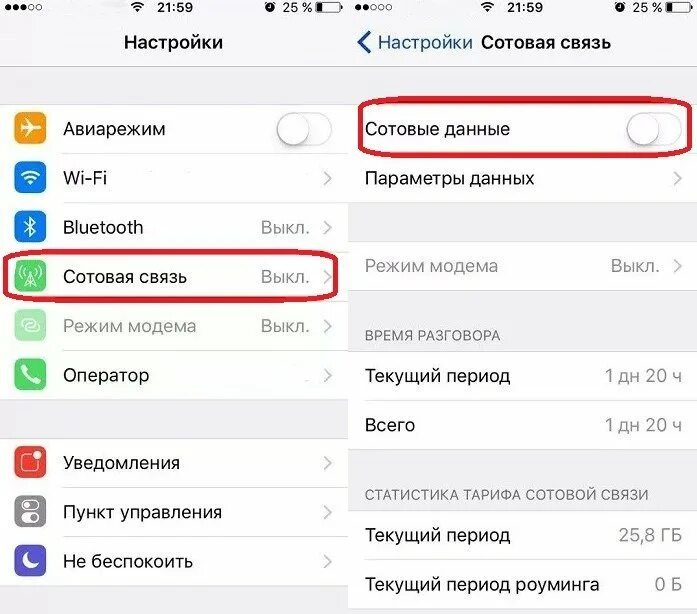
Task: Tap the orange Airplane mode icon
Action: tap(30, 128)
